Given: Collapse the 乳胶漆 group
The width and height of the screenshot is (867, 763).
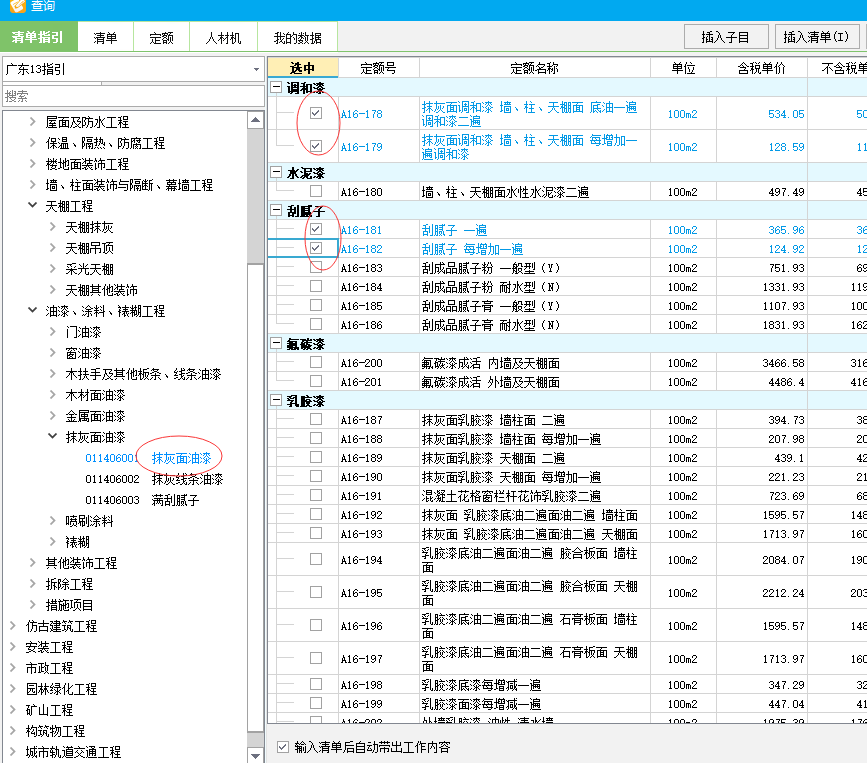Looking at the screenshot, I should 276,400.
